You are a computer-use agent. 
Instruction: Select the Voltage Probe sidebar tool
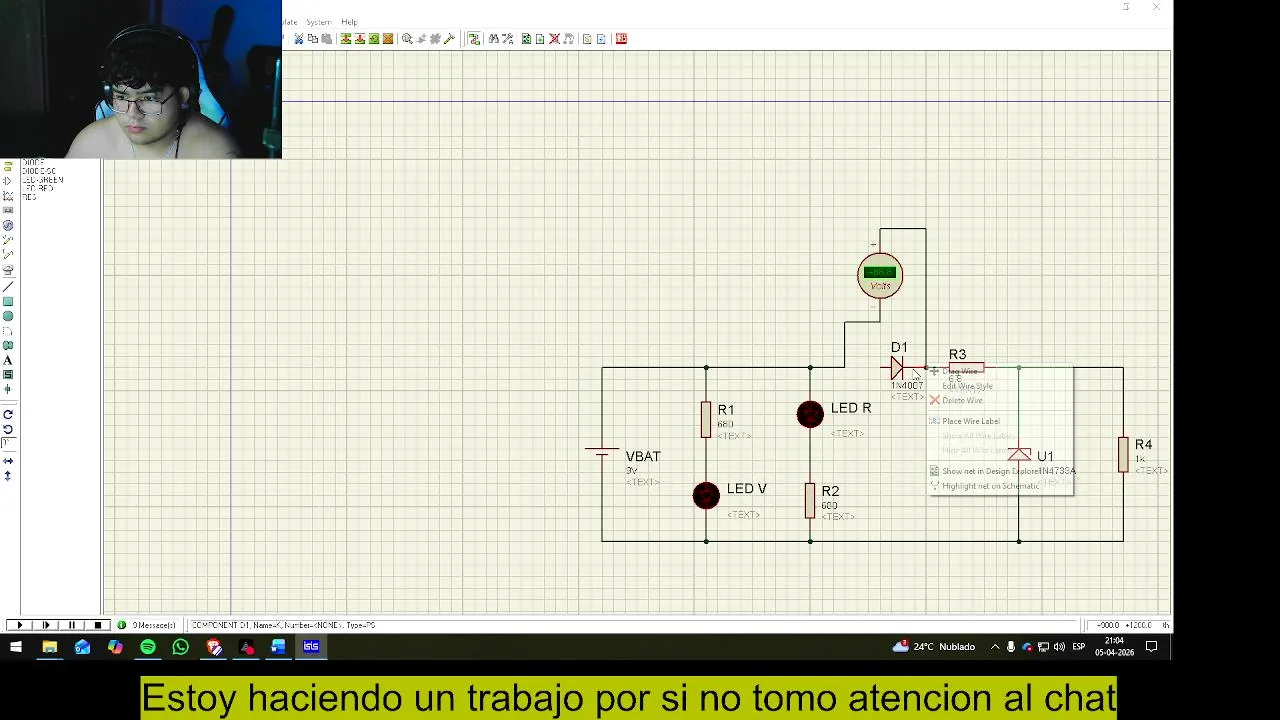pos(8,240)
